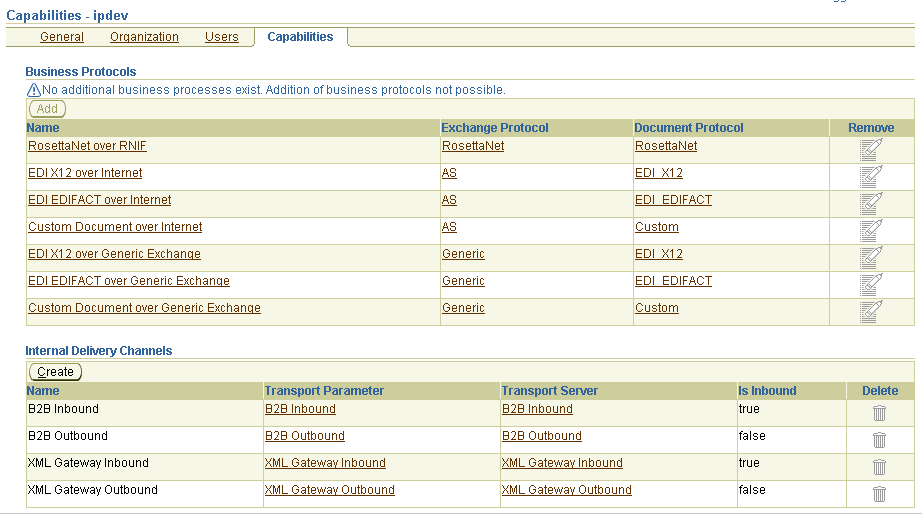Image resolution: width=922 pixels, height=514 pixels.
Task: Remove EDI EDIFACT over Internet icon
Action: 871,203
